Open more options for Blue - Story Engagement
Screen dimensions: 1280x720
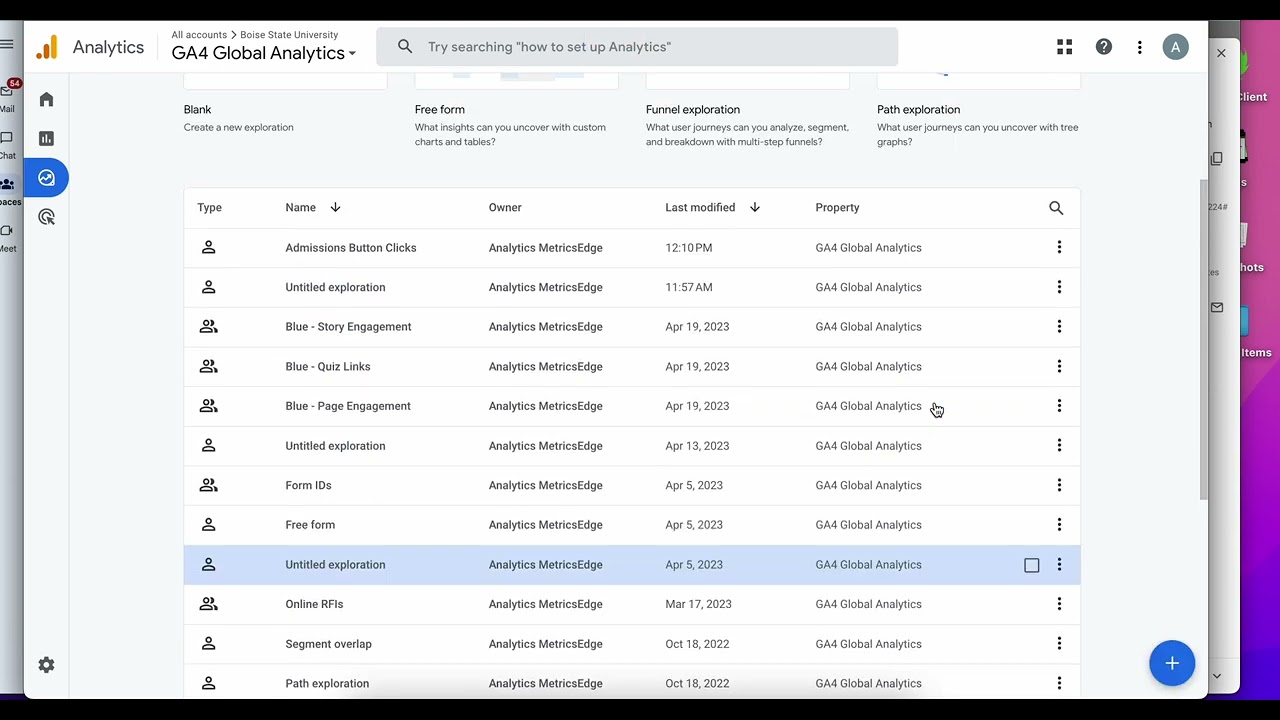click(1059, 327)
